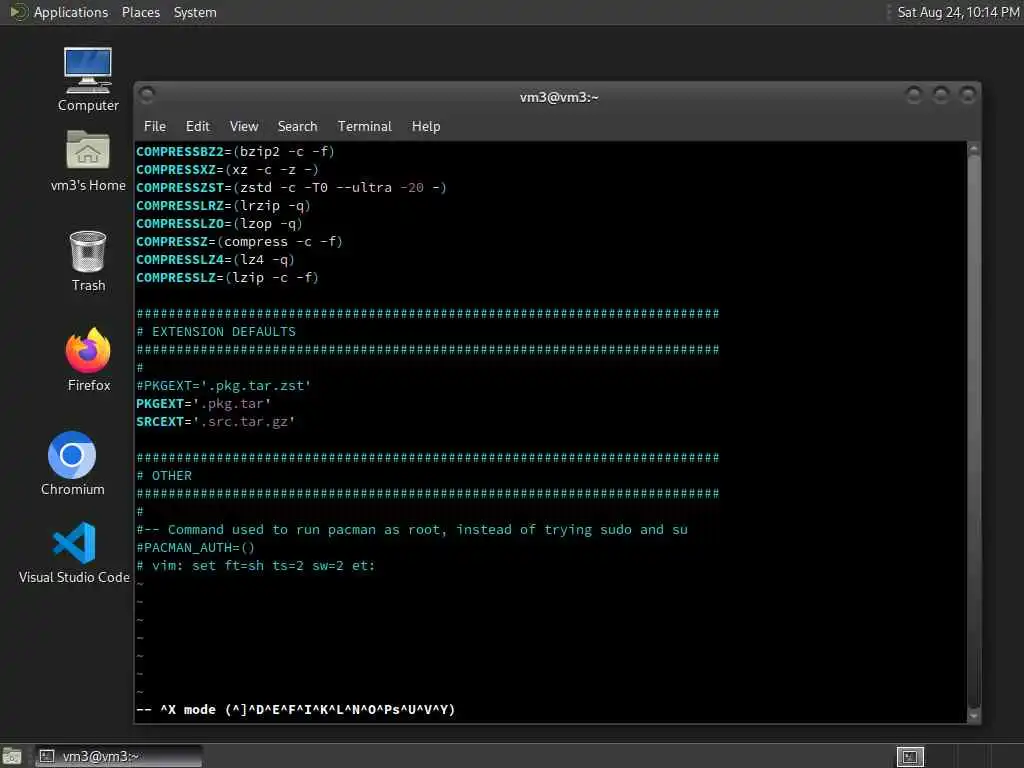Click the clock showing Sat Aug 24
This screenshot has width=1024, height=768.
(x=957, y=12)
